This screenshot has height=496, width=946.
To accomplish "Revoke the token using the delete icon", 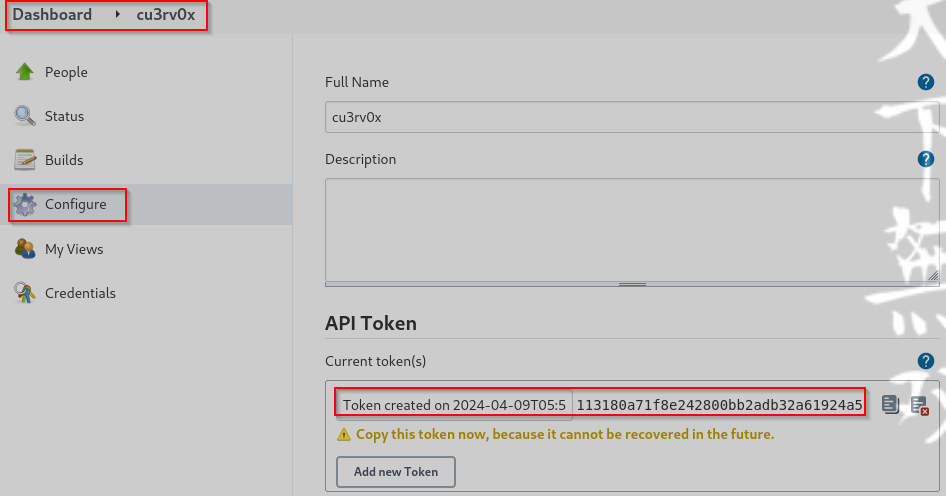I will 919,405.
